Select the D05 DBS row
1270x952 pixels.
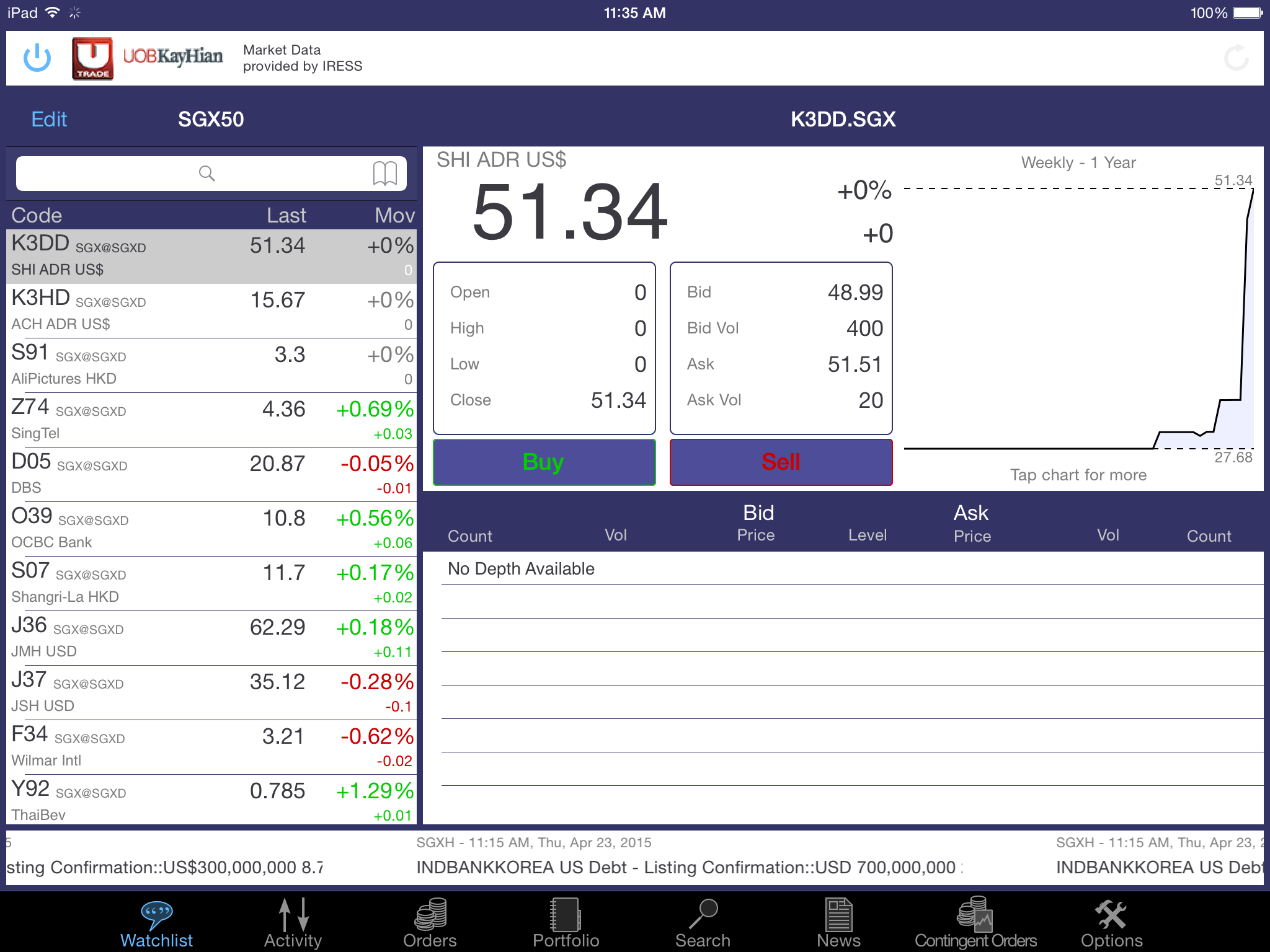pyautogui.click(x=211, y=475)
